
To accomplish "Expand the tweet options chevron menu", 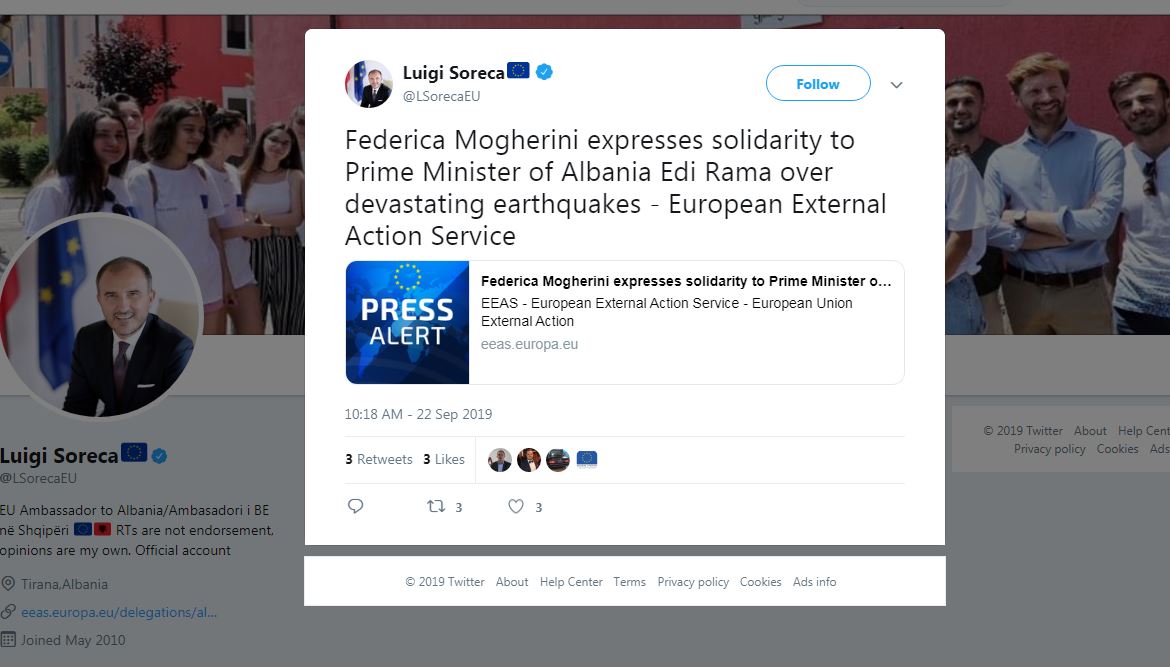I will point(896,85).
